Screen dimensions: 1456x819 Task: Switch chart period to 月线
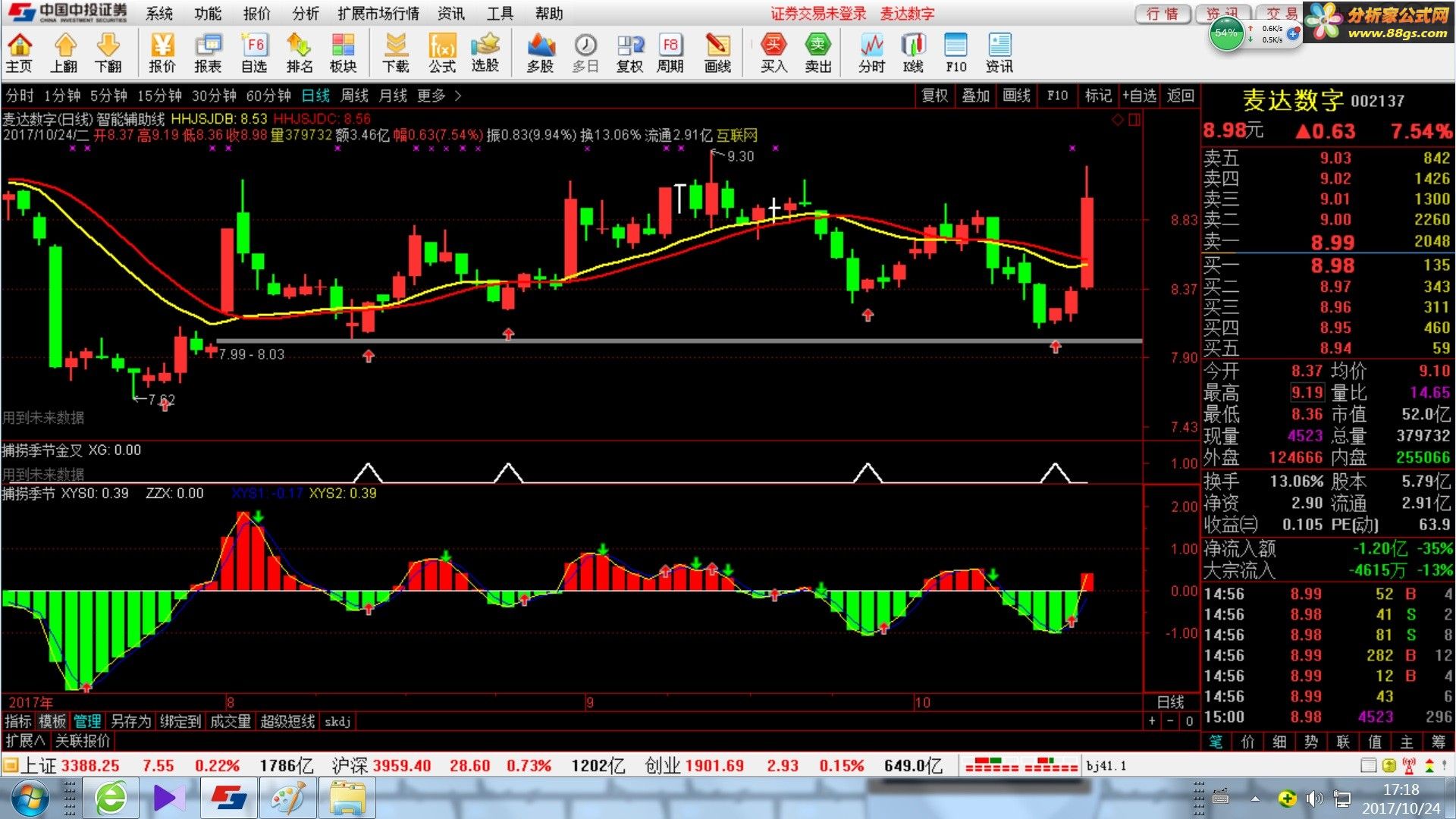393,96
